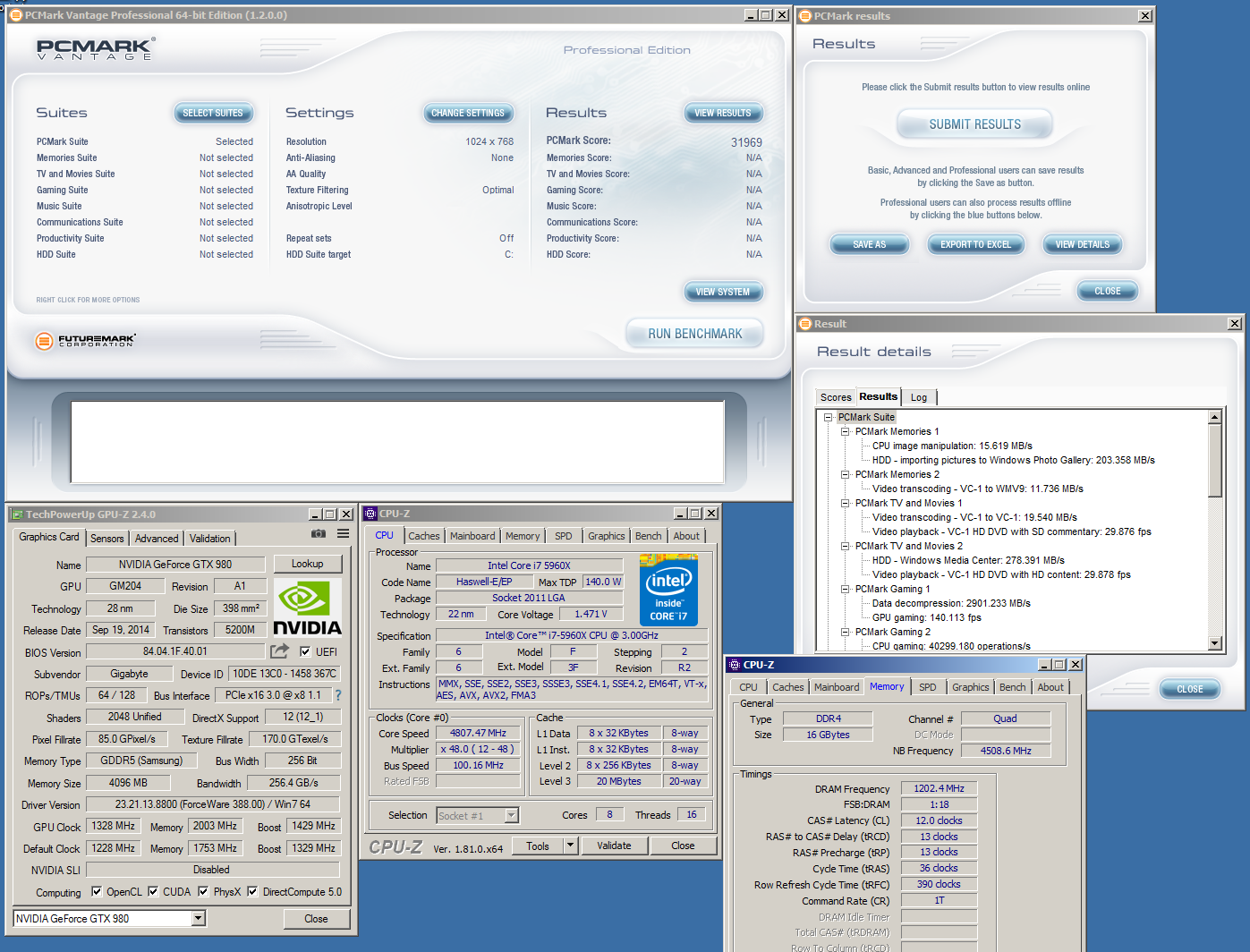Click the GPU-Z screenshot camera icon
The image size is (1250, 952).
pyautogui.click(x=318, y=533)
